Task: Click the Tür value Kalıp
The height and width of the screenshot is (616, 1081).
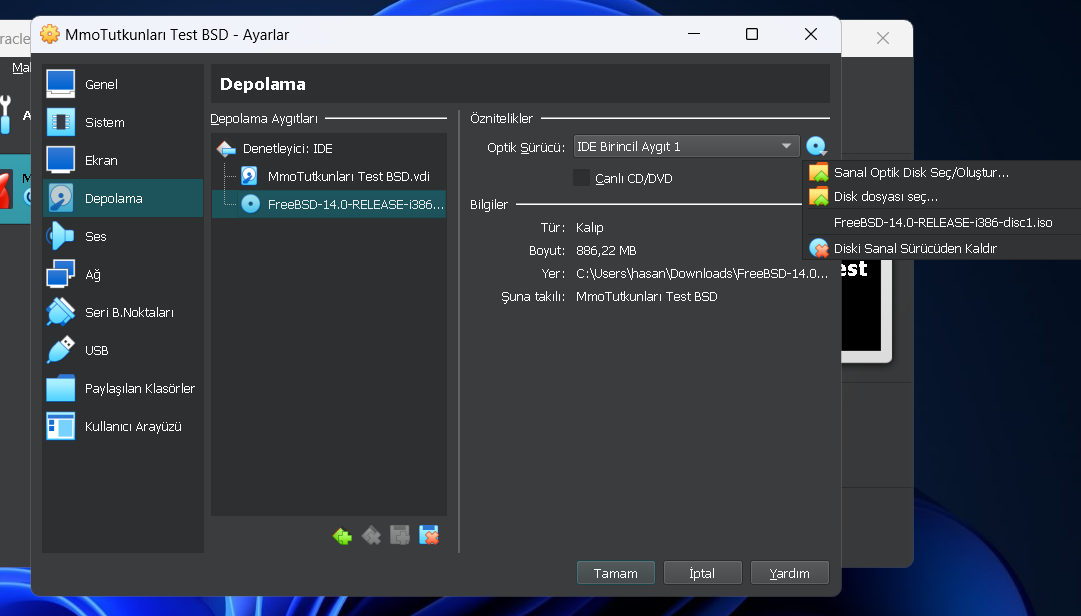Action: point(589,227)
